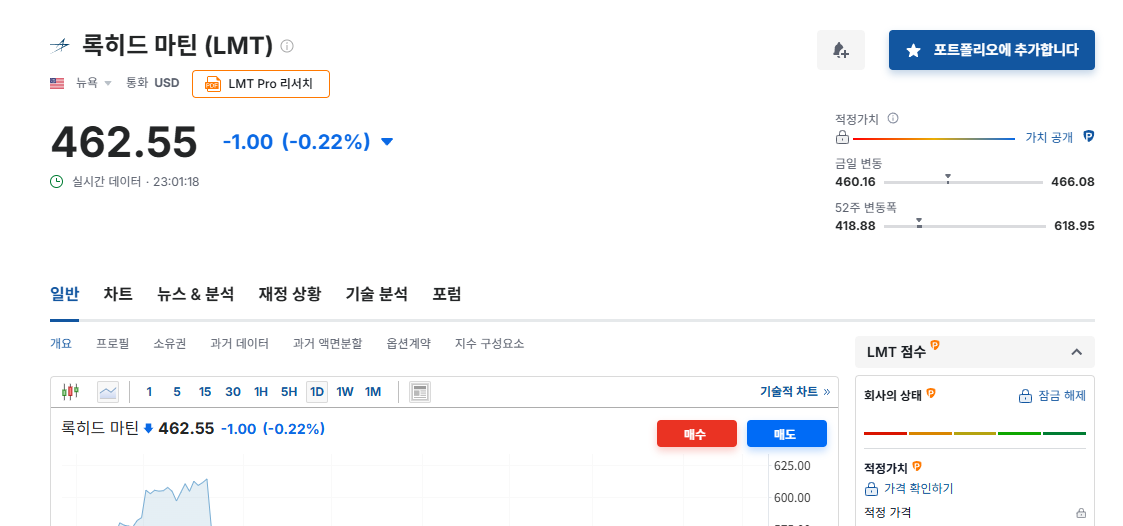Click the bell alert creation icon
Image resolution: width=1123 pixels, height=526 pixels.
coord(841,50)
